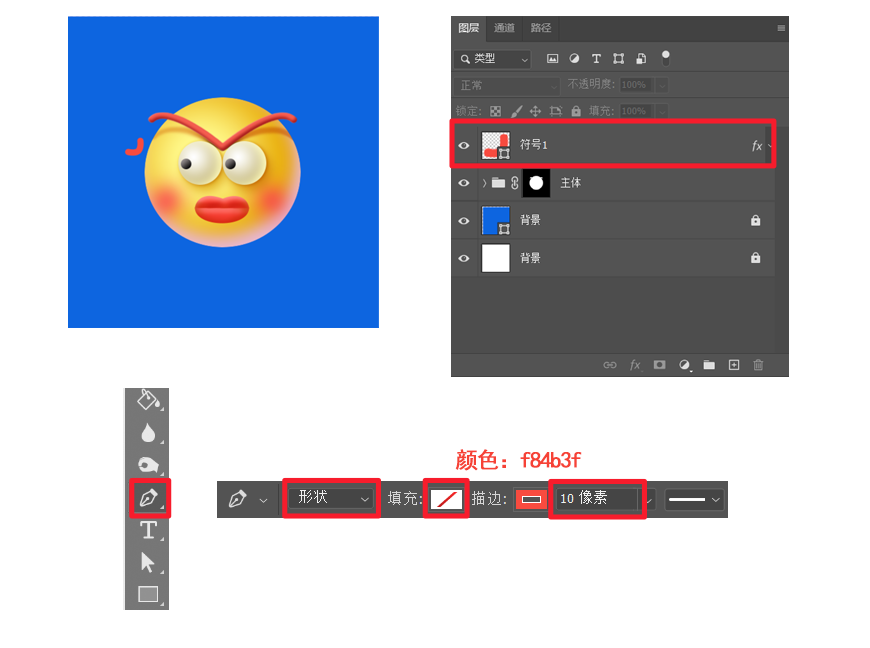870x648 pixels.
Task: Toggle visibility of the 主体 group
Action: (464, 183)
